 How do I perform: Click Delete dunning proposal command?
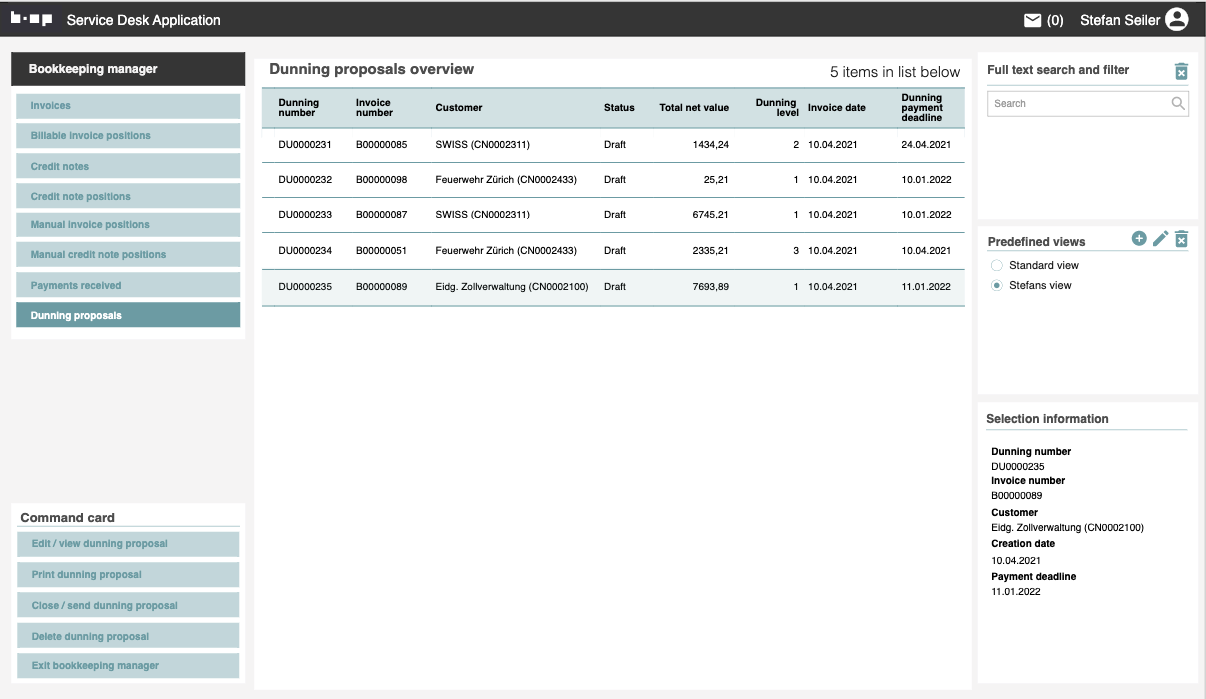click(x=128, y=637)
